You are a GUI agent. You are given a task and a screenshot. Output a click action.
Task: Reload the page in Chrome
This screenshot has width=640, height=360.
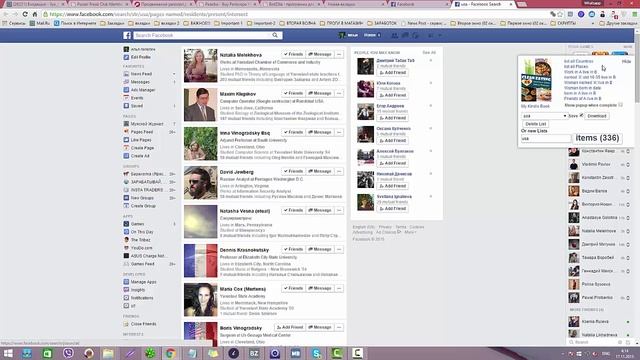click(x=25, y=14)
